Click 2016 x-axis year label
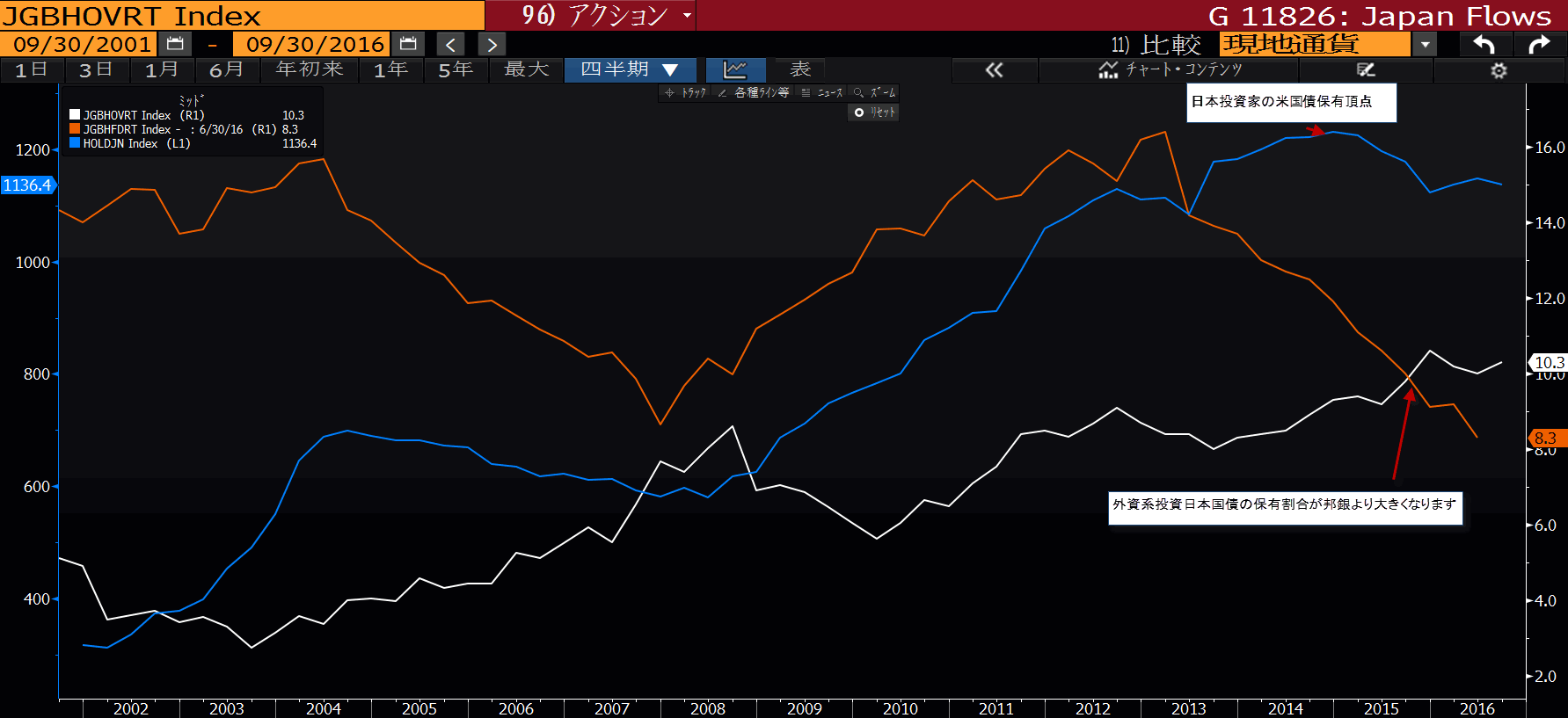The width and height of the screenshot is (1568, 718). 1477,708
